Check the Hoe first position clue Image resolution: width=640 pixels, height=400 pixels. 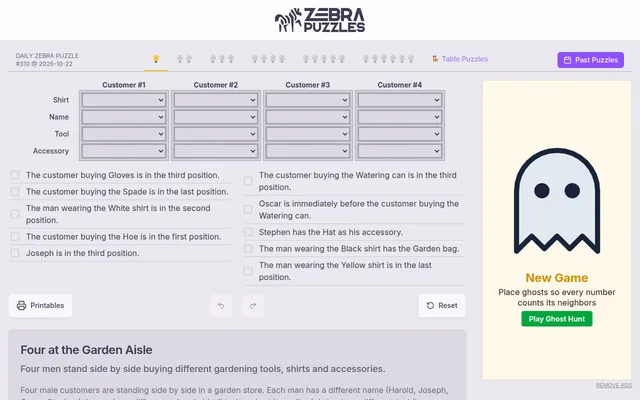click(15, 236)
